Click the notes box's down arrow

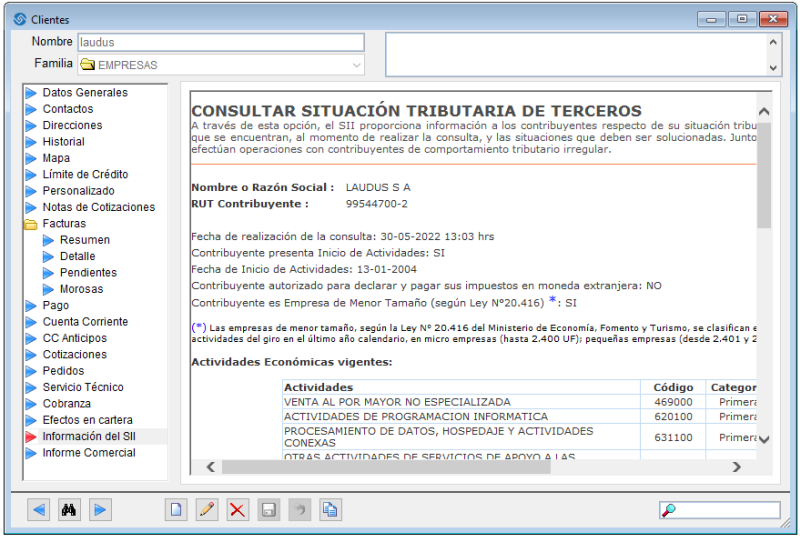(x=773, y=67)
